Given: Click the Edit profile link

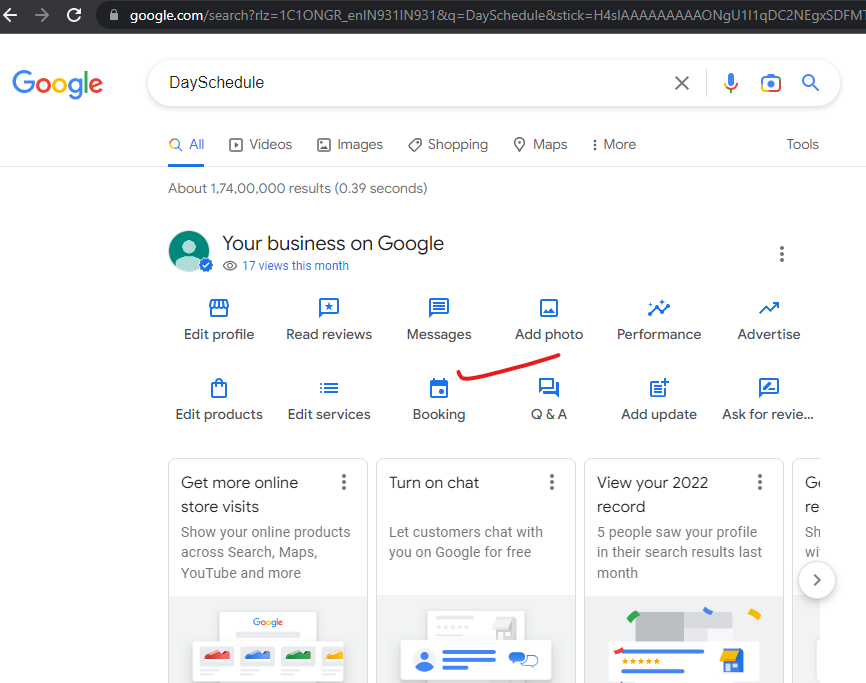Looking at the screenshot, I should pos(218,333).
